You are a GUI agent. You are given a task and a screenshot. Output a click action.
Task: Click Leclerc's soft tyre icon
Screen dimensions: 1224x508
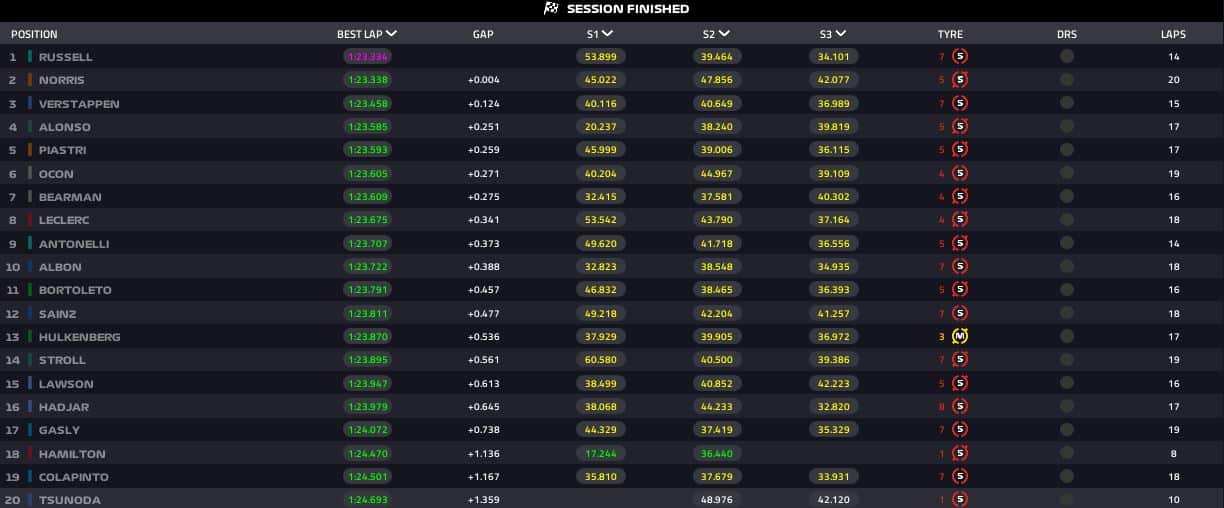(x=960, y=220)
